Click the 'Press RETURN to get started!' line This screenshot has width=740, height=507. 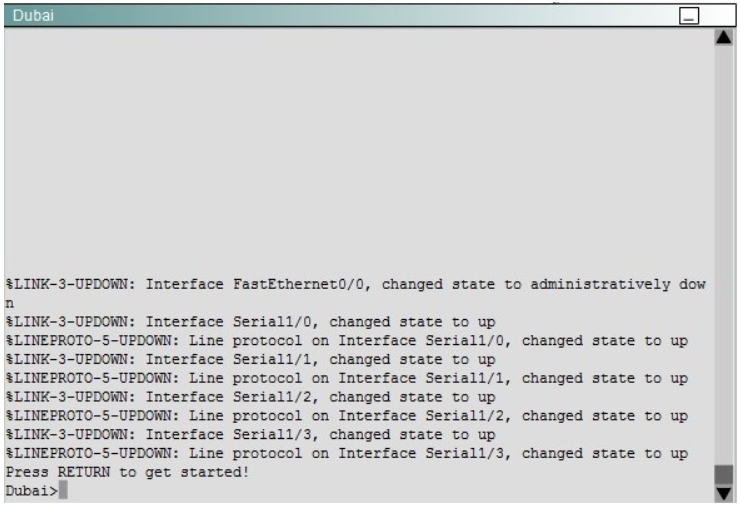click(127, 472)
